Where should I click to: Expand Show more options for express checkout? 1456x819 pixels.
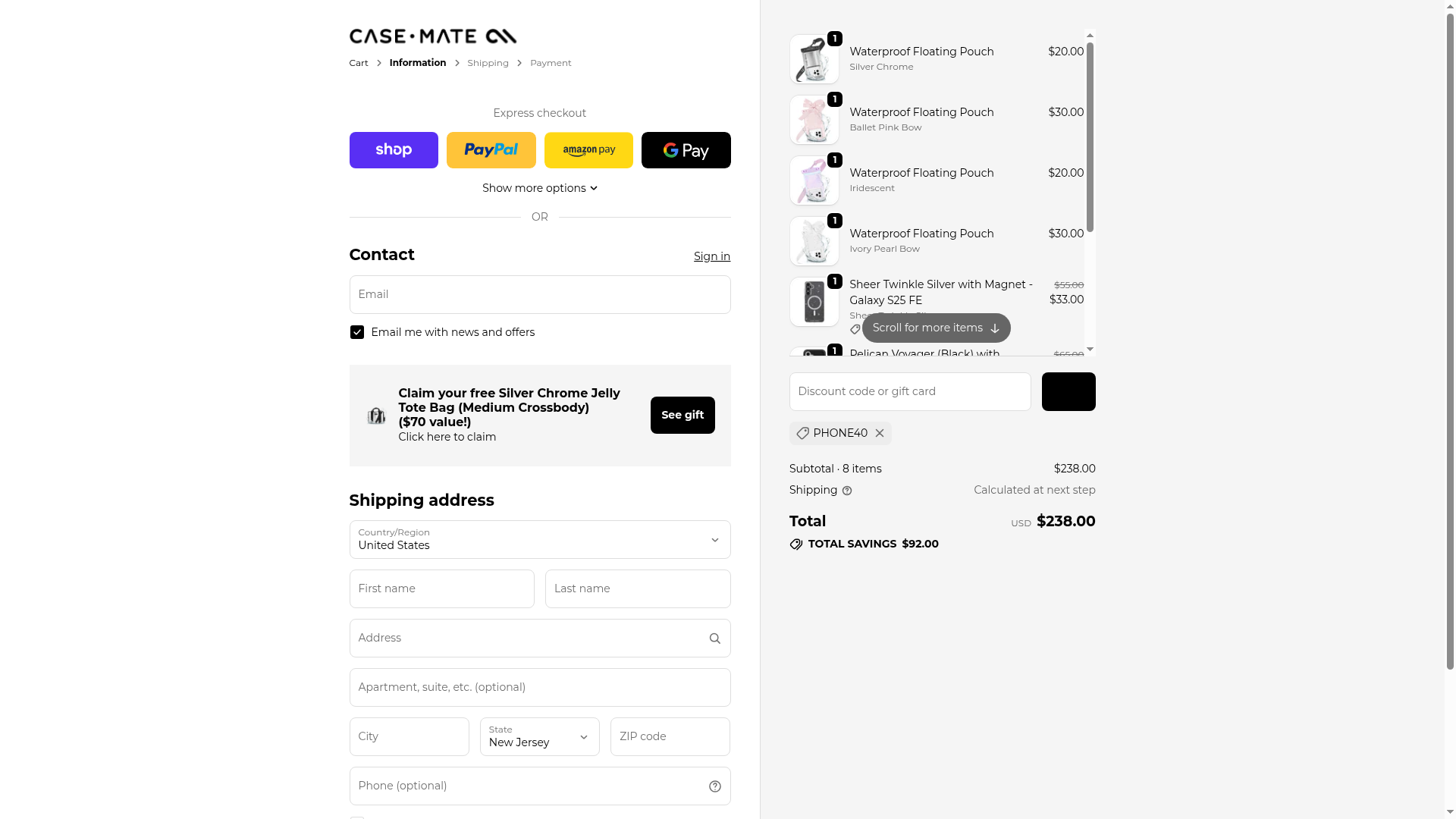(x=539, y=188)
